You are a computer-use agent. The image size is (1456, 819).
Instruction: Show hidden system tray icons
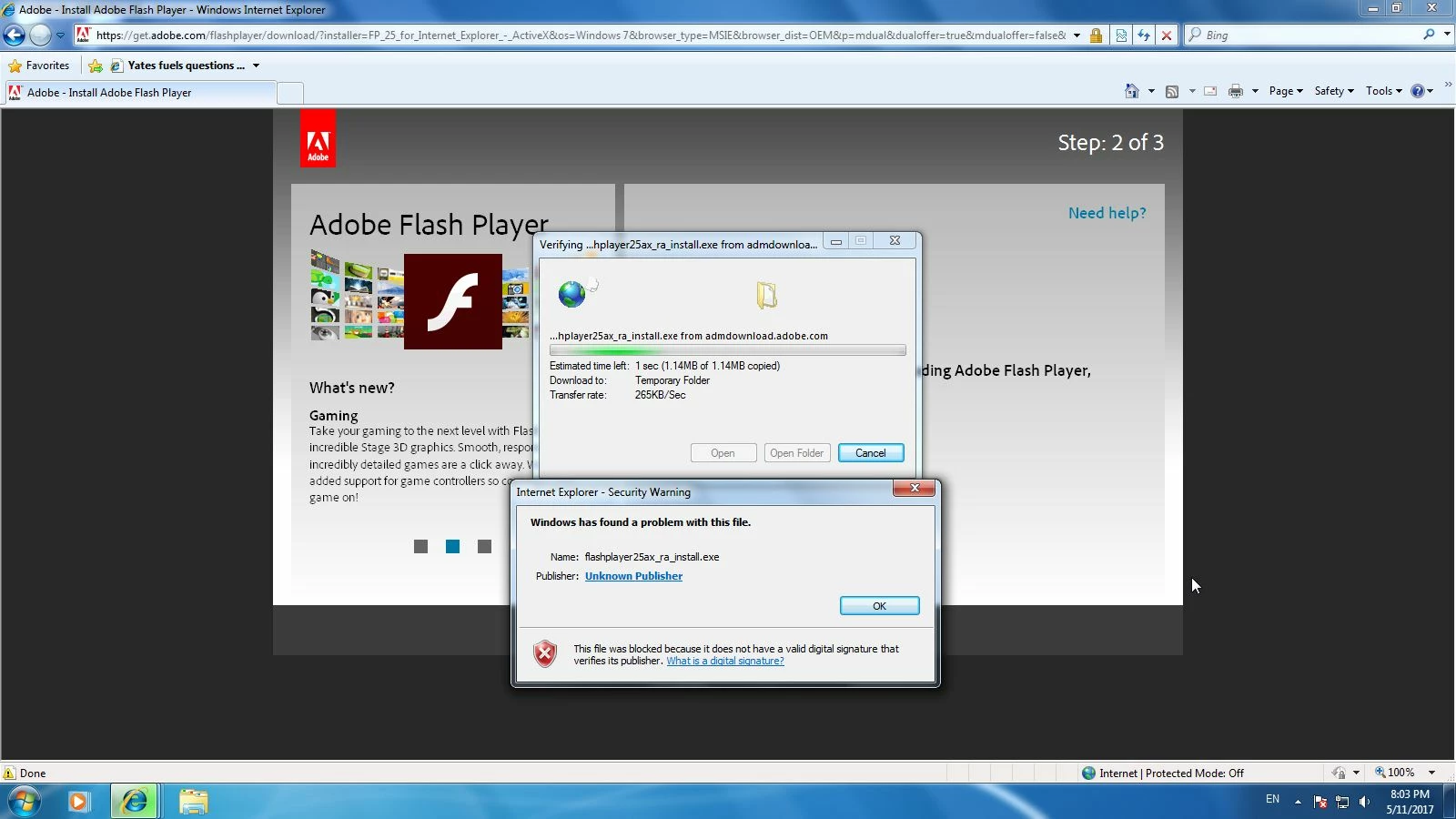(1298, 802)
